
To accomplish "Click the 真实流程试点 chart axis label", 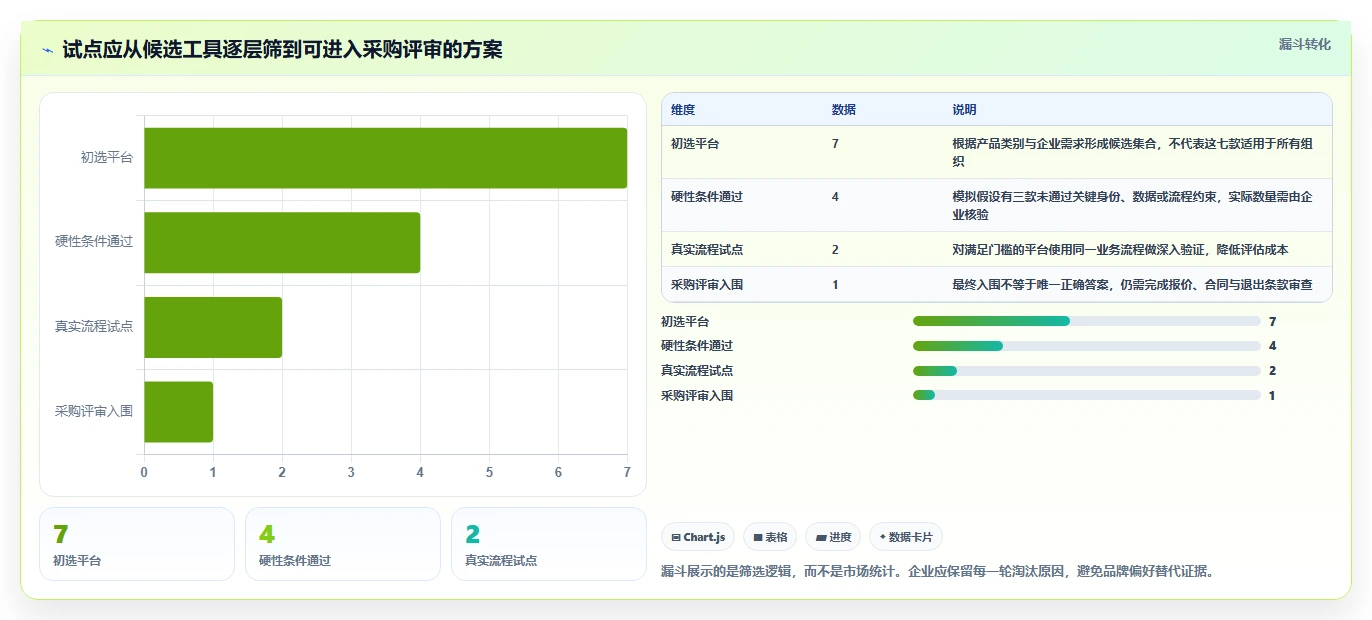I will point(94,327).
